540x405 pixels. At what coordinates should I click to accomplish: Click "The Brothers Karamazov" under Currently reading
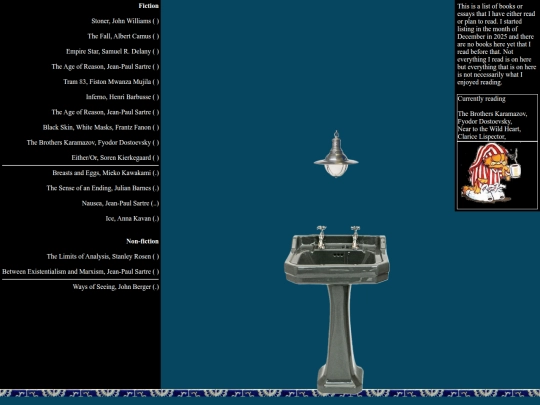492,114
